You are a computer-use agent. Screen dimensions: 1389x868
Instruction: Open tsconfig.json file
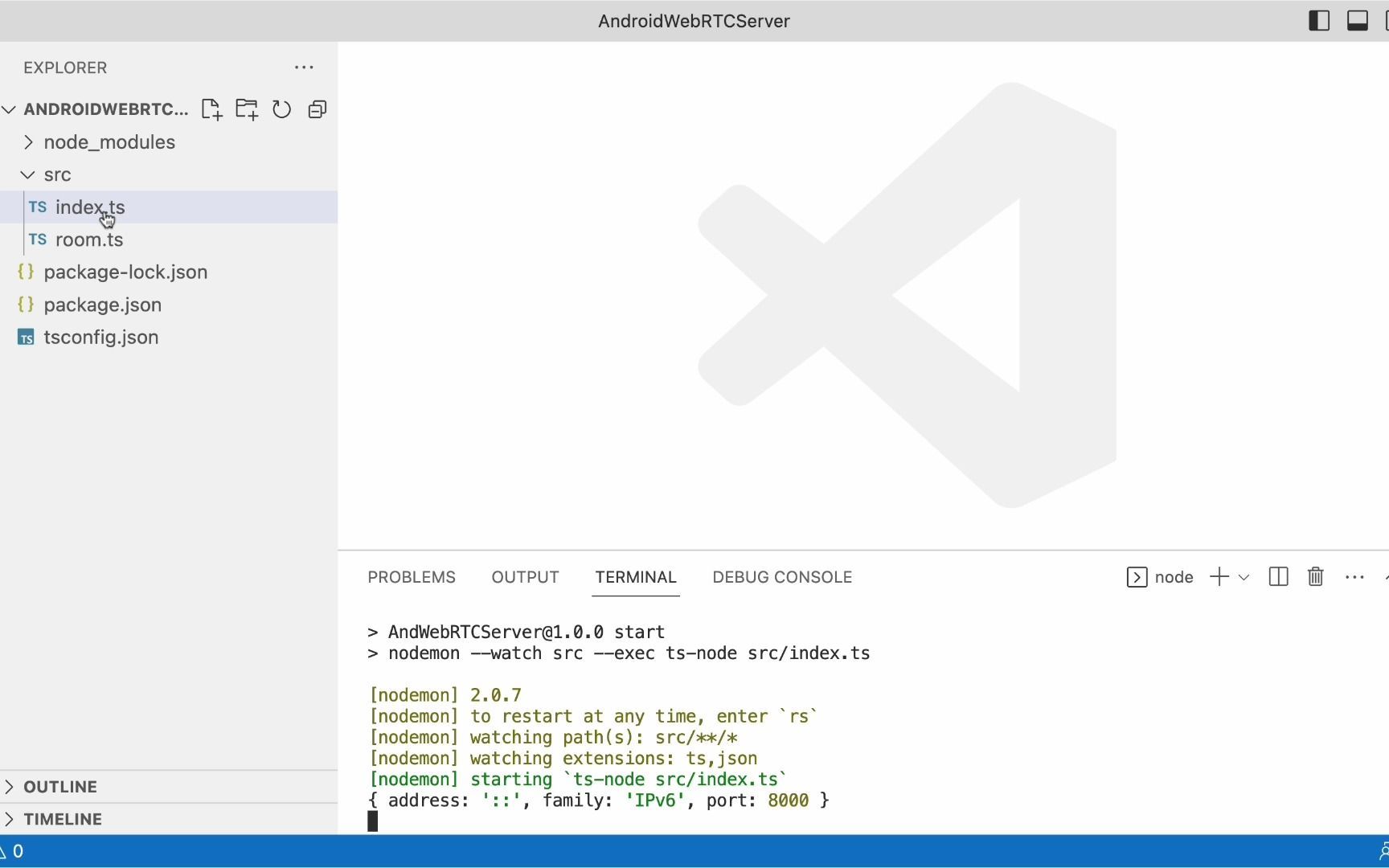pos(169,338)
